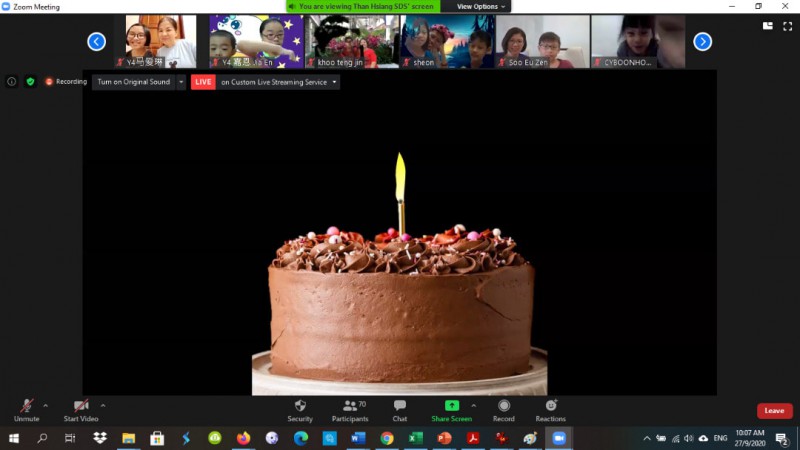Turn on Original Sound
Screen dimensions: 800x450
click(133, 82)
